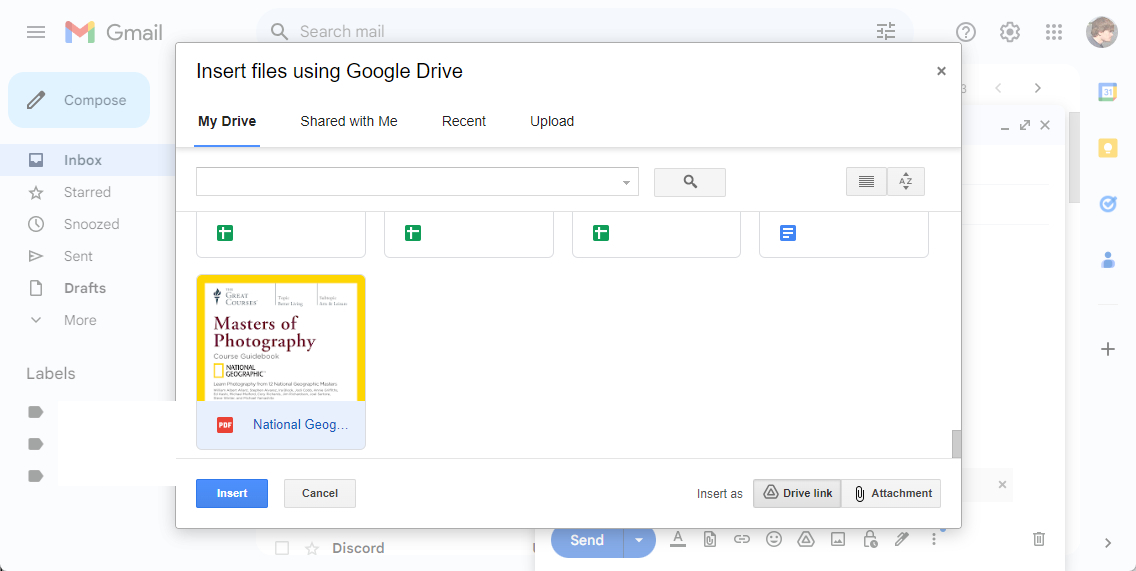Click the Google Doc file card
The width and height of the screenshot is (1136, 571).
coord(844,234)
